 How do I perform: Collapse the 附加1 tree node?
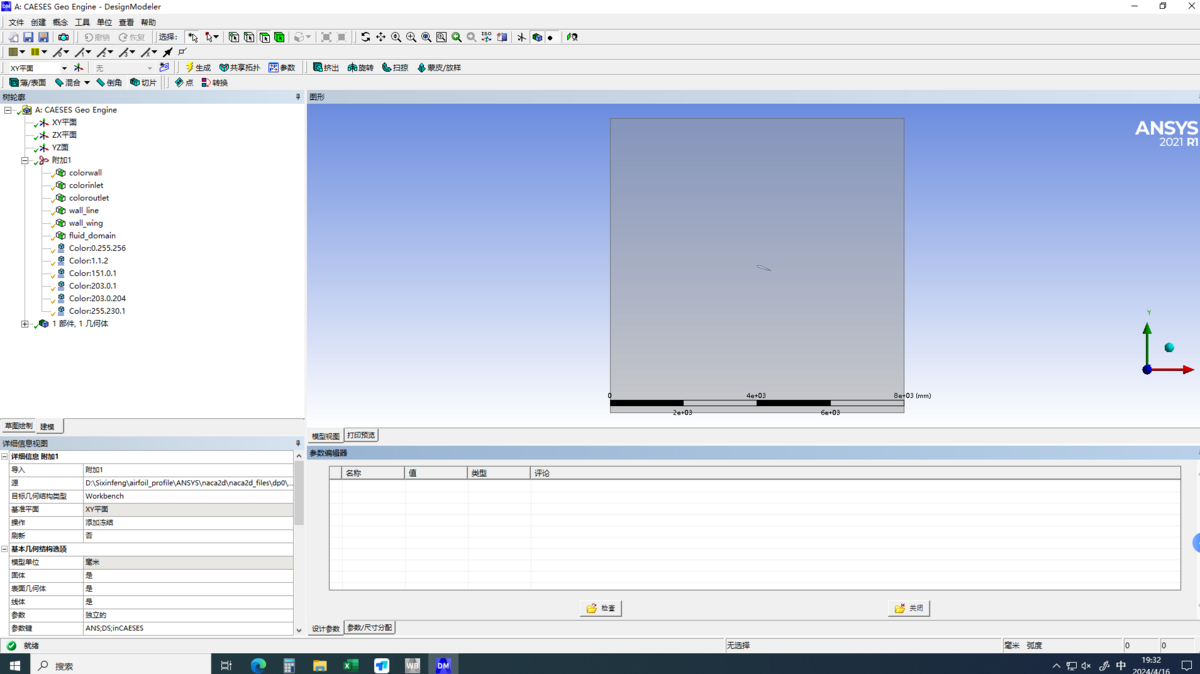tap(25, 160)
